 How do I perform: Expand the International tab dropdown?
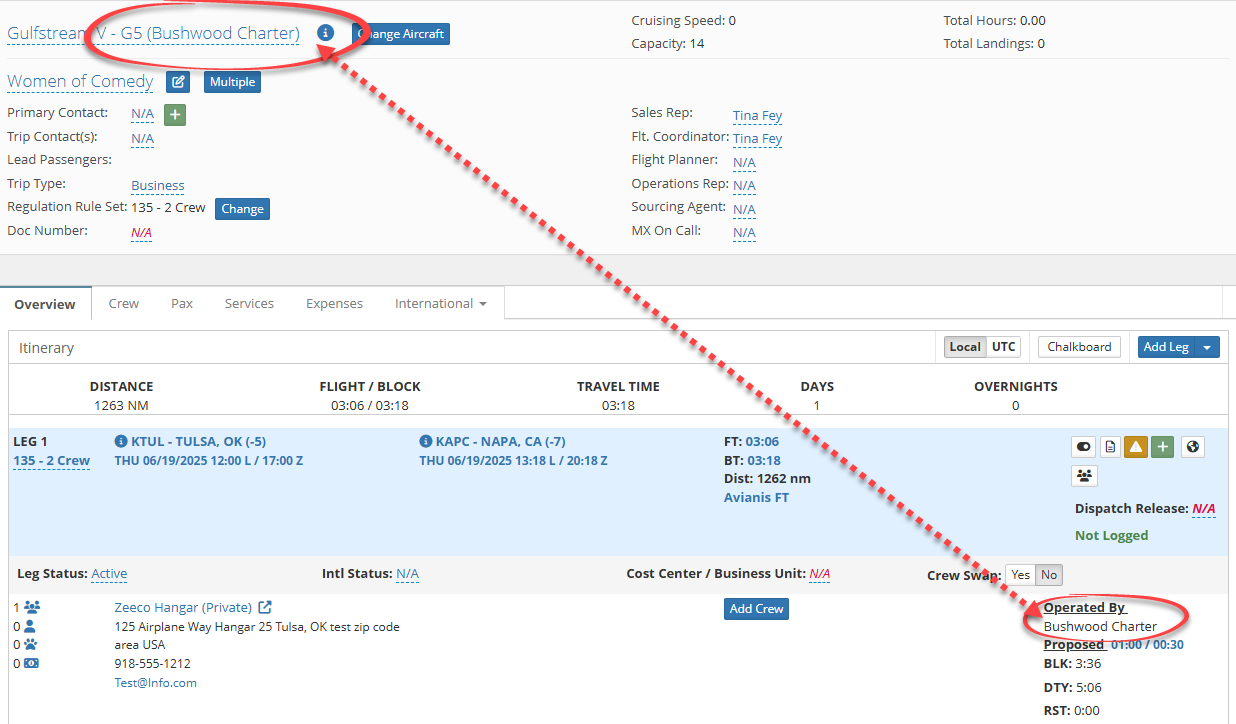pyautogui.click(x=441, y=303)
